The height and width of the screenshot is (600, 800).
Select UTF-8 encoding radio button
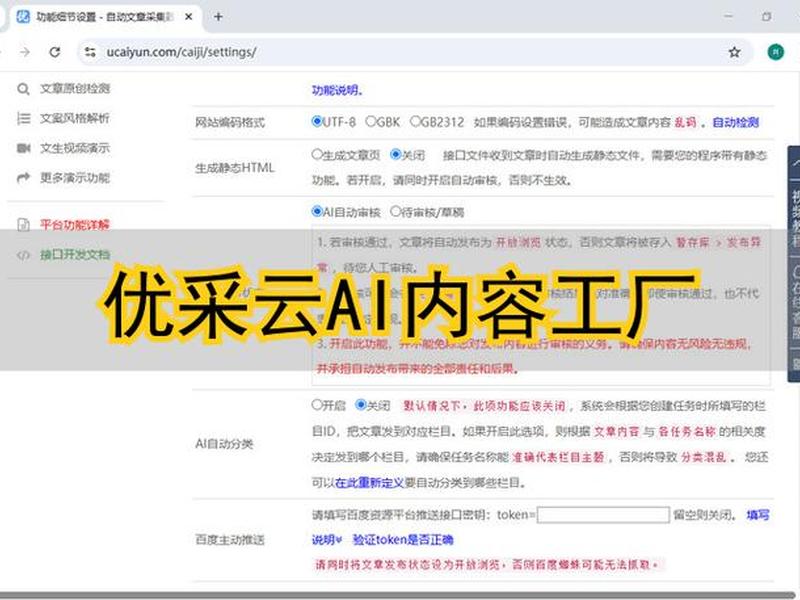click(317, 121)
